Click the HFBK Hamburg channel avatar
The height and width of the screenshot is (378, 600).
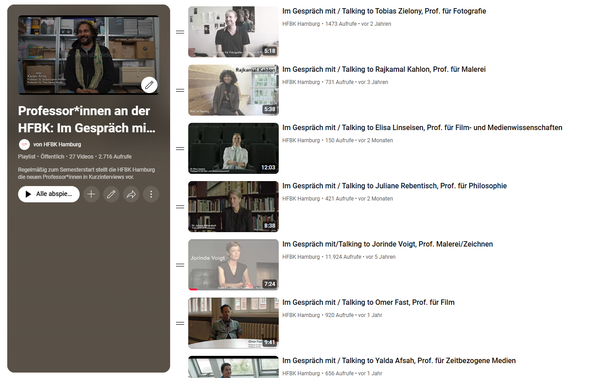pyautogui.click(x=24, y=144)
